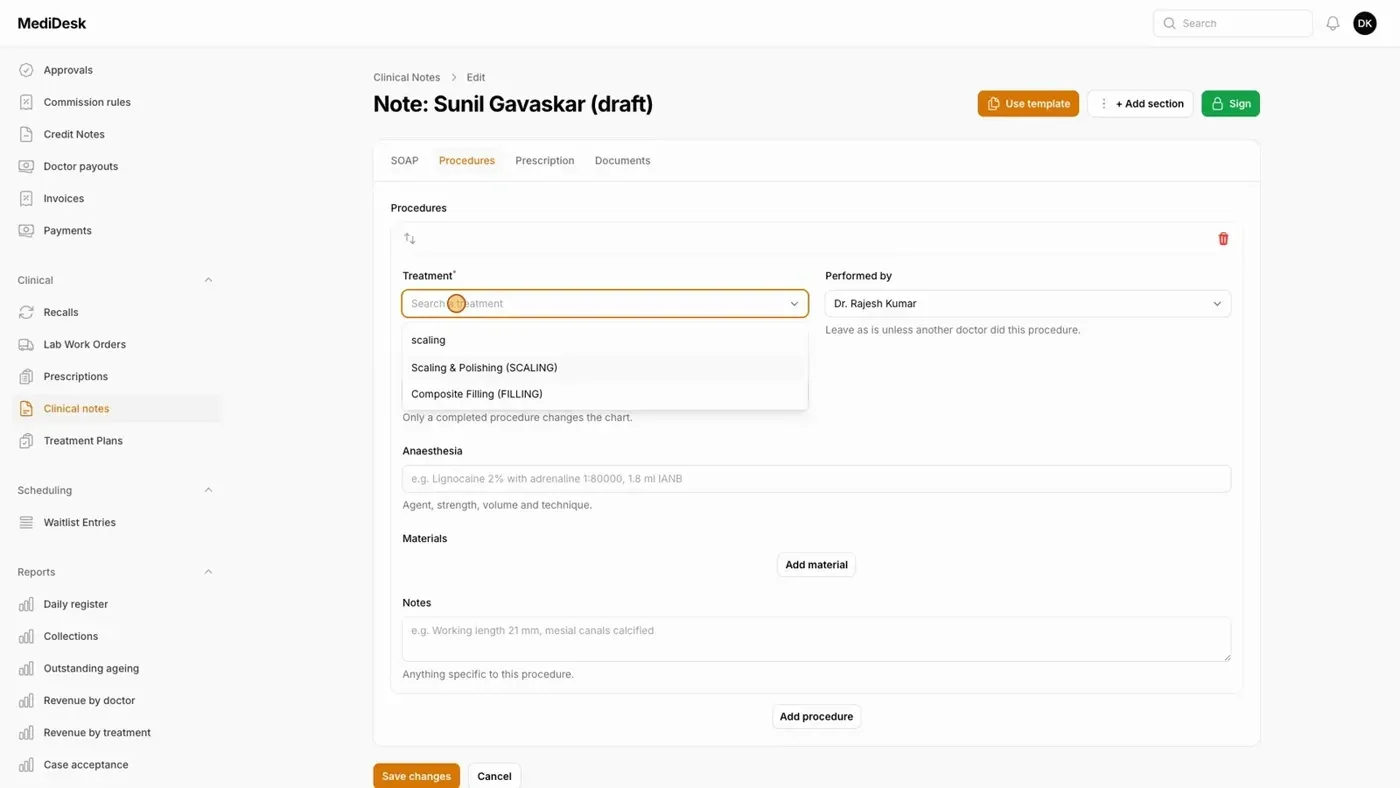The width and height of the screenshot is (1400, 788).
Task: Focus the top Search field
Action: tap(1233, 23)
